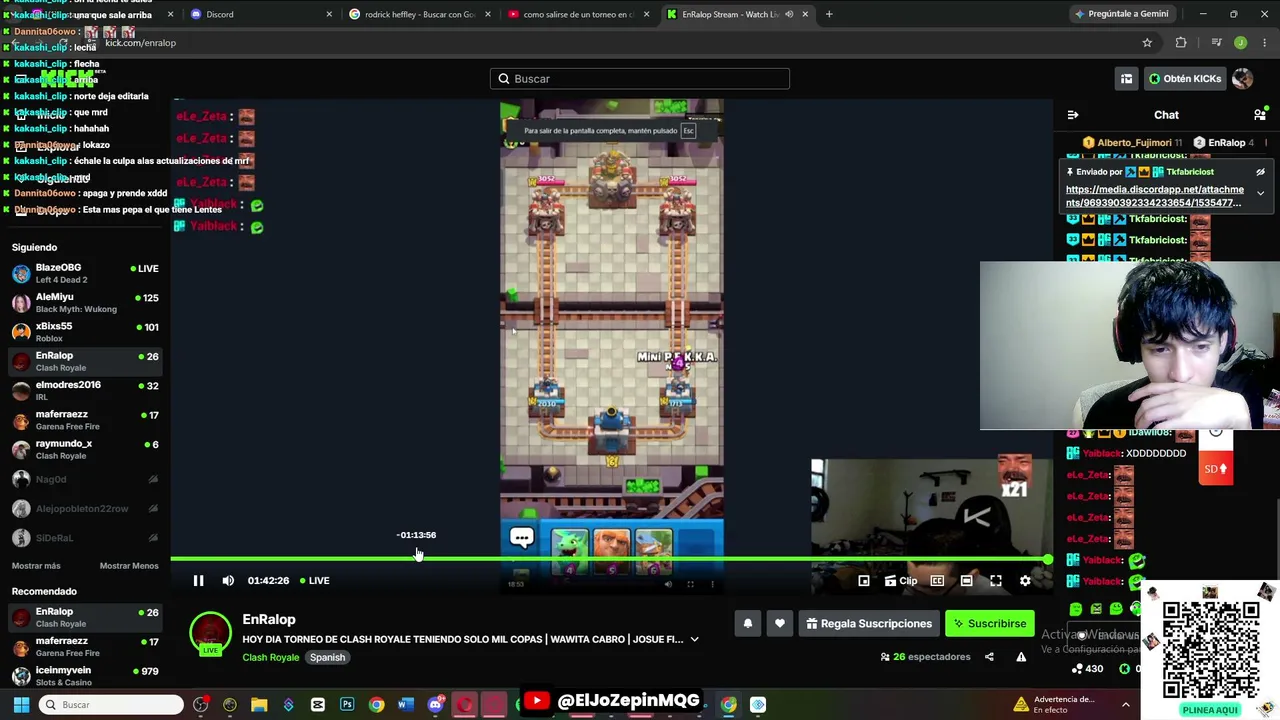The height and width of the screenshot is (720, 1280).
Task: Expand the pinned message chevron
Action: click(x=1260, y=193)
